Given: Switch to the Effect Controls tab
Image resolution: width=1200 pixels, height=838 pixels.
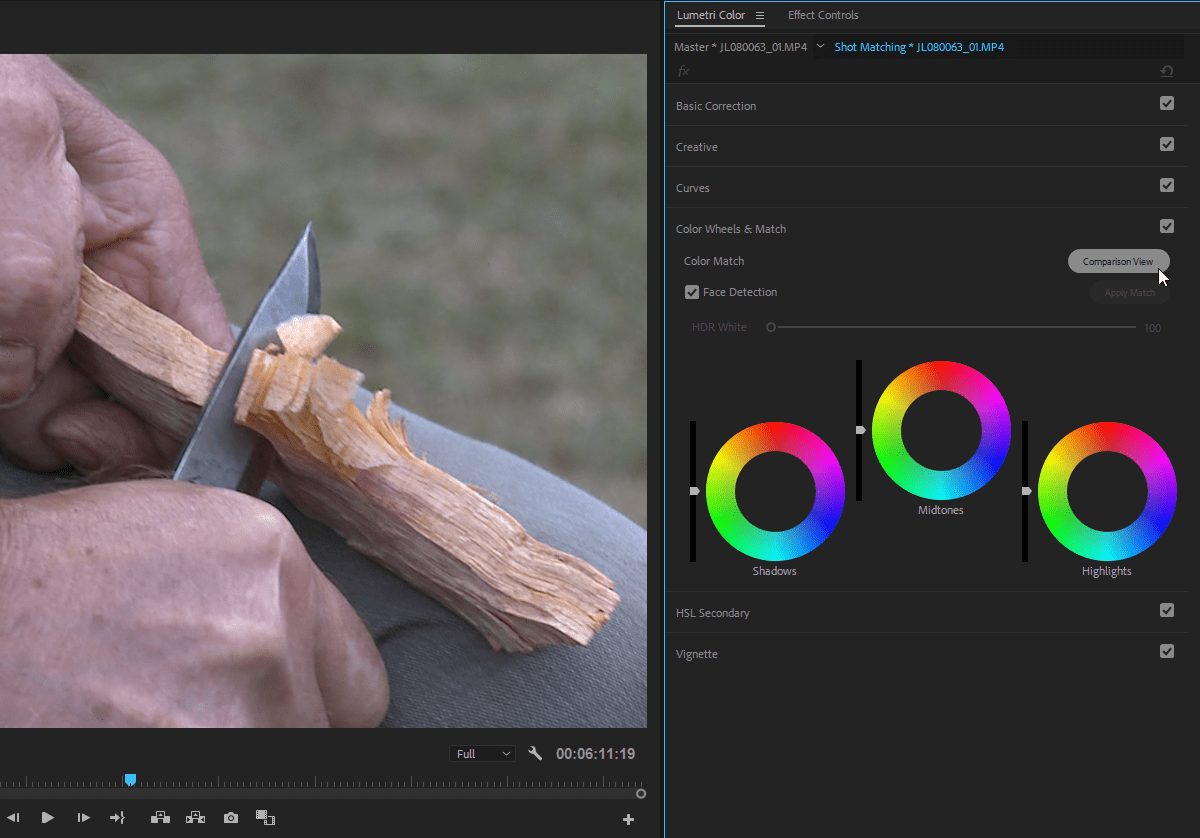Looking at the screenshot, I should (823, 15).
